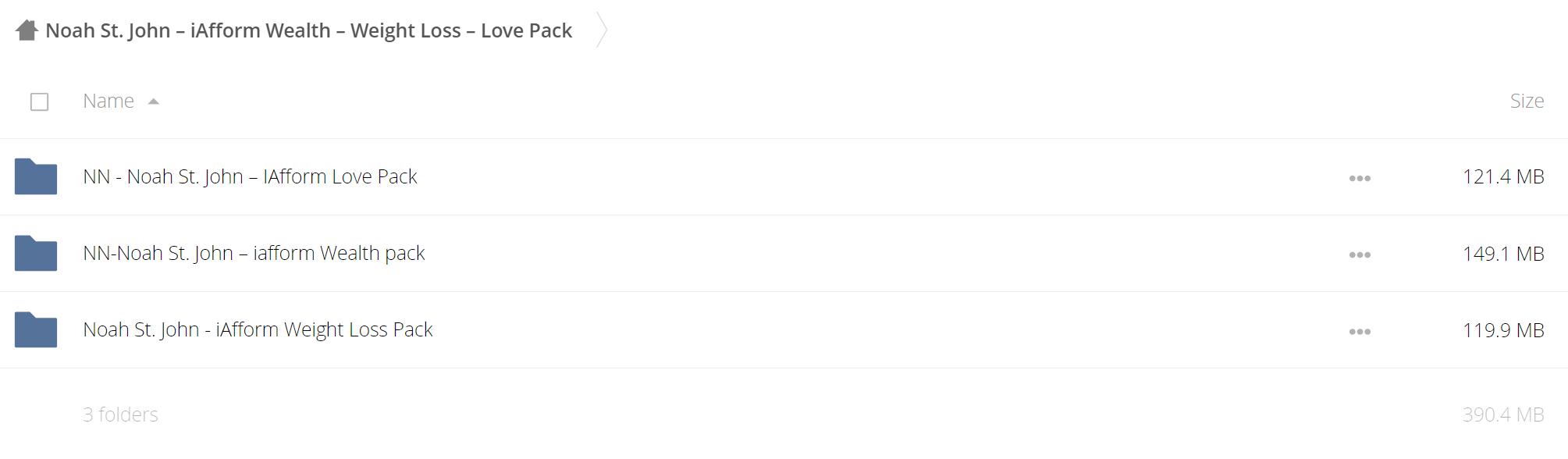Open more options for iAfform Weight Loss Pack
The width and height of the screenshot is (1568, 459).
tap(1360, 331)
